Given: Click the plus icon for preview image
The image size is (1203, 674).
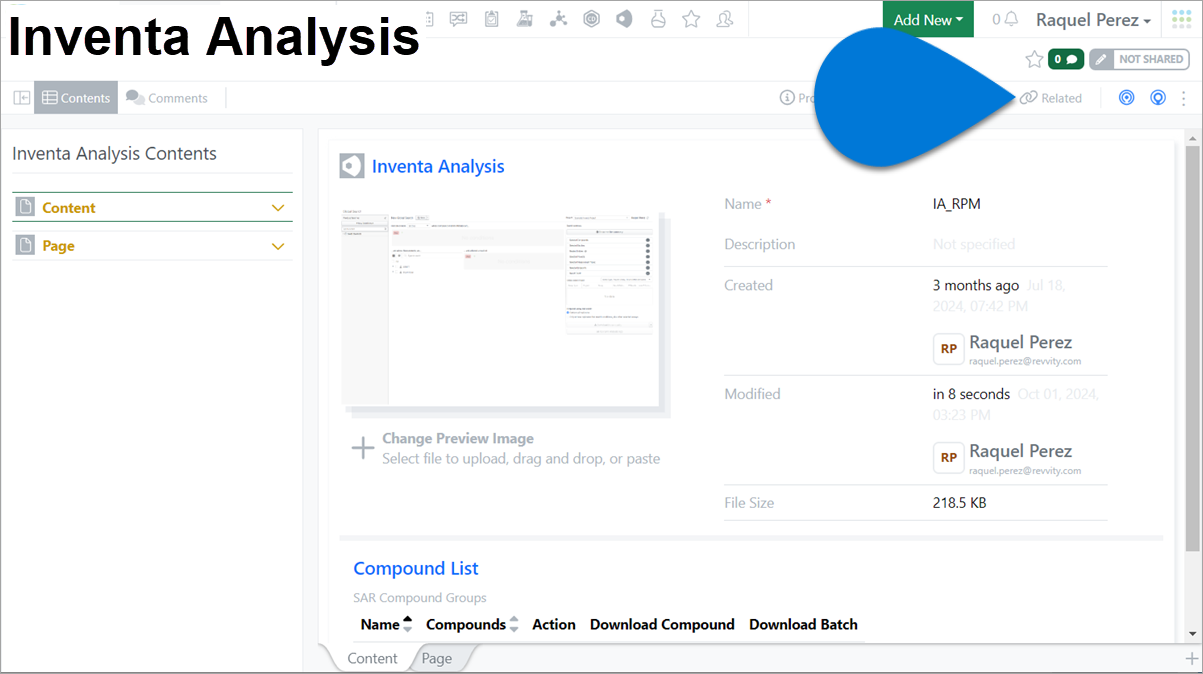Looking at the screenshot, I should (362, 448).
